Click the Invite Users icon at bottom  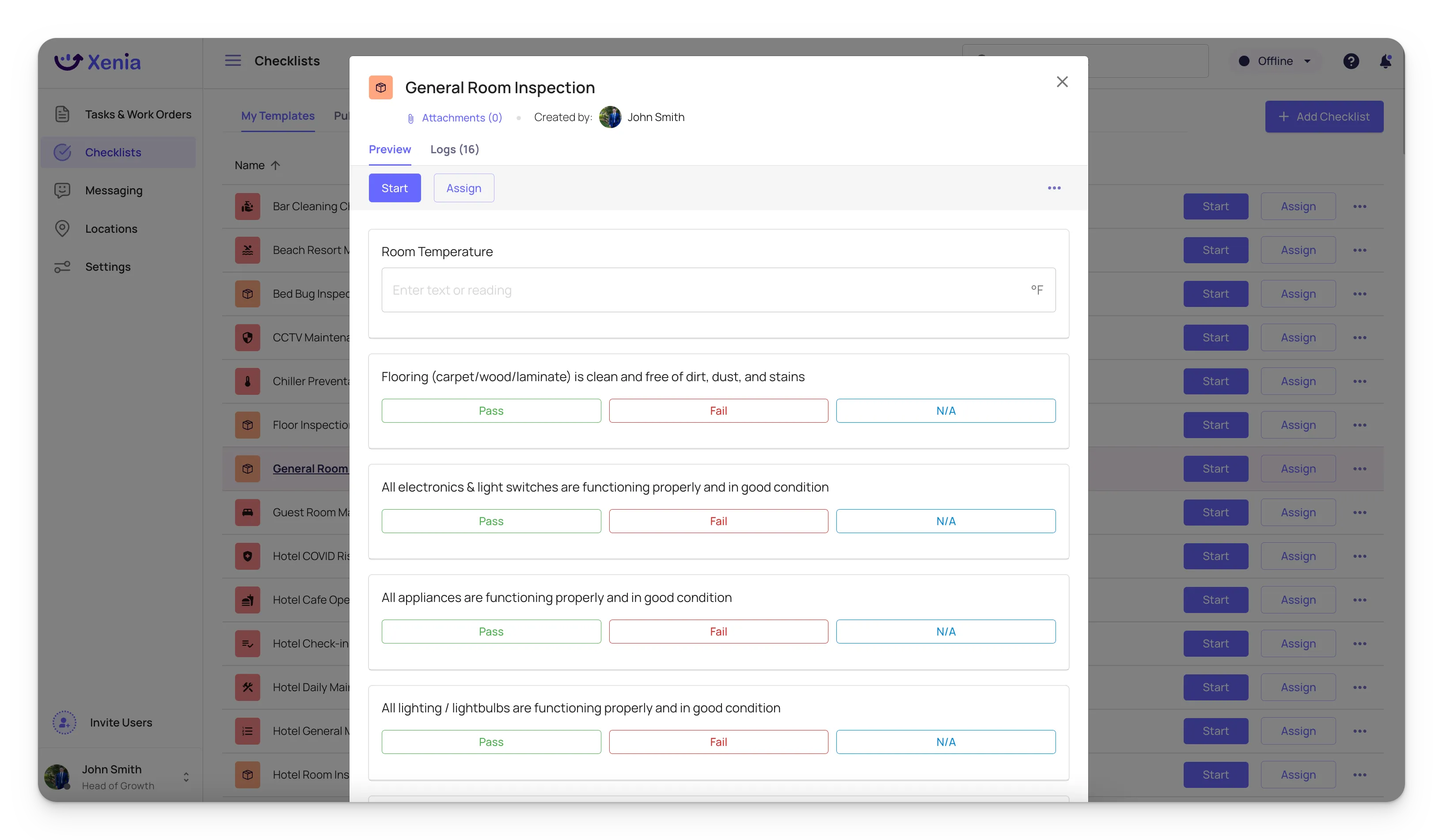63,722
